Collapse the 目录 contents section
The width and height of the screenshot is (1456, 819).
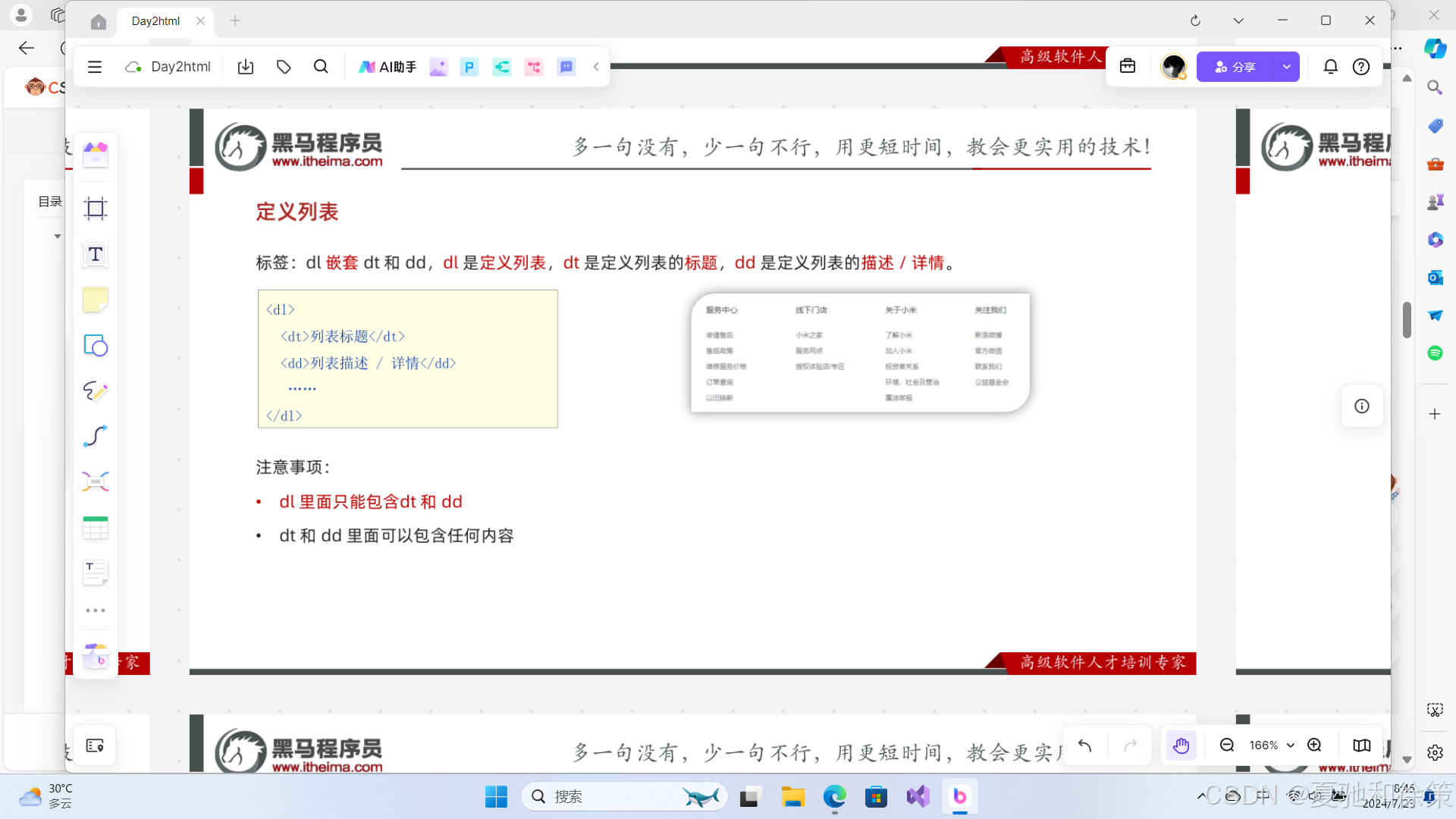coord(57,236)
